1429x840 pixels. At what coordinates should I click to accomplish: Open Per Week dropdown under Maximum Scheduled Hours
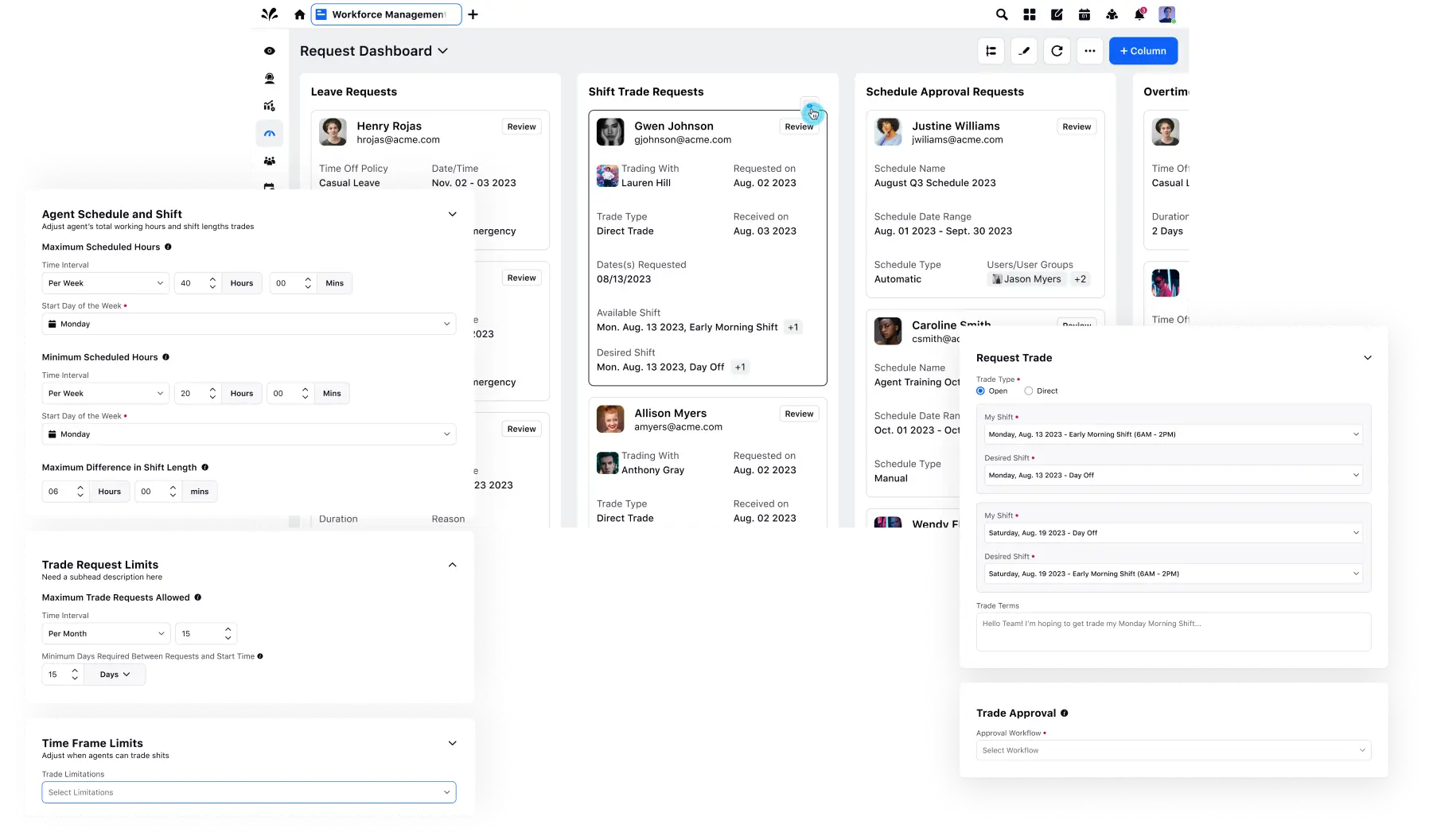tap(106, 283)
